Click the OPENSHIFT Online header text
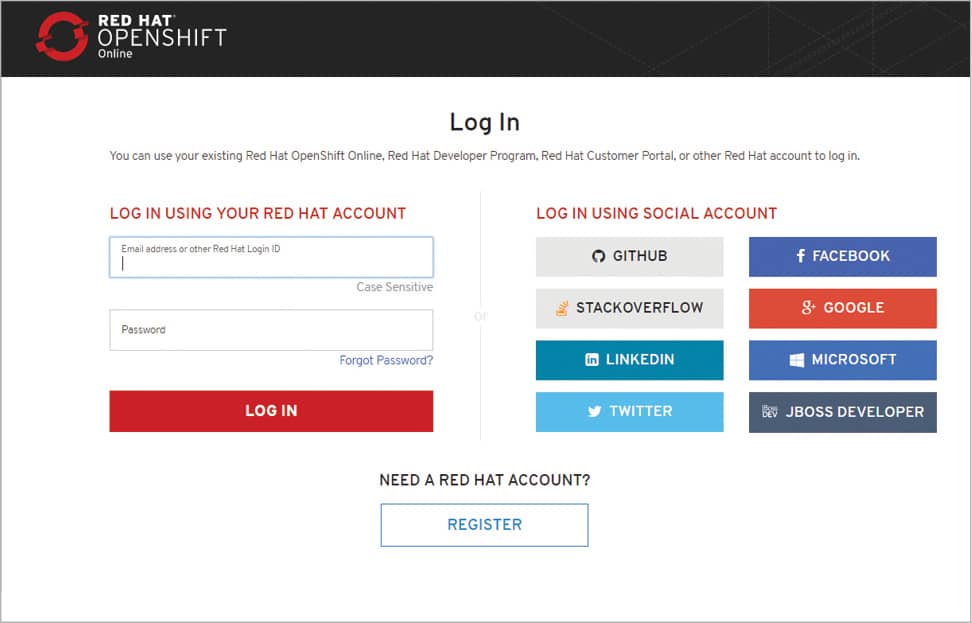 (162, 39)
